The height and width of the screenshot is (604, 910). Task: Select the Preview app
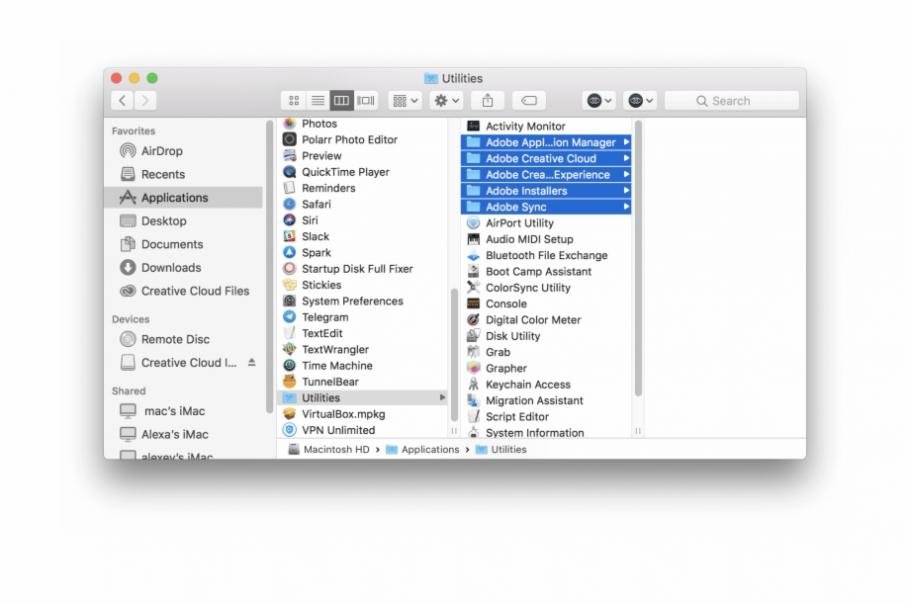[x=364, y=156]
